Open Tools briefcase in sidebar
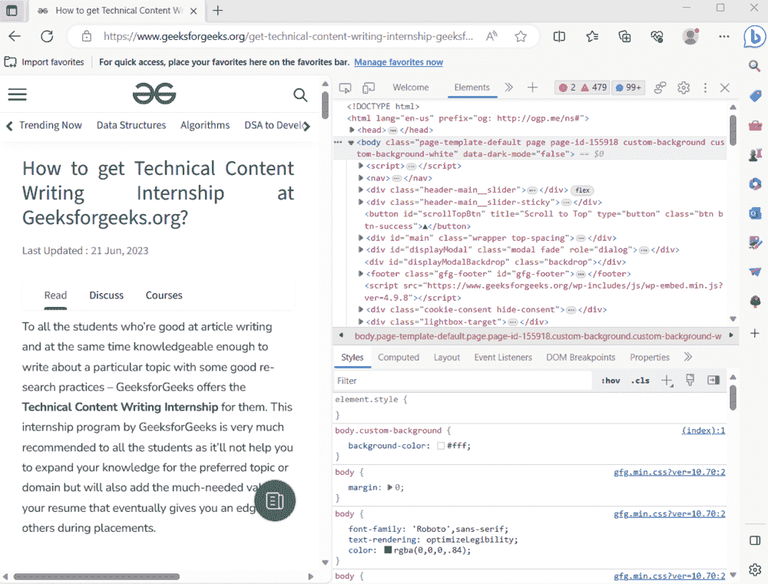The image size is (768, 584). (x=755, y=125)
